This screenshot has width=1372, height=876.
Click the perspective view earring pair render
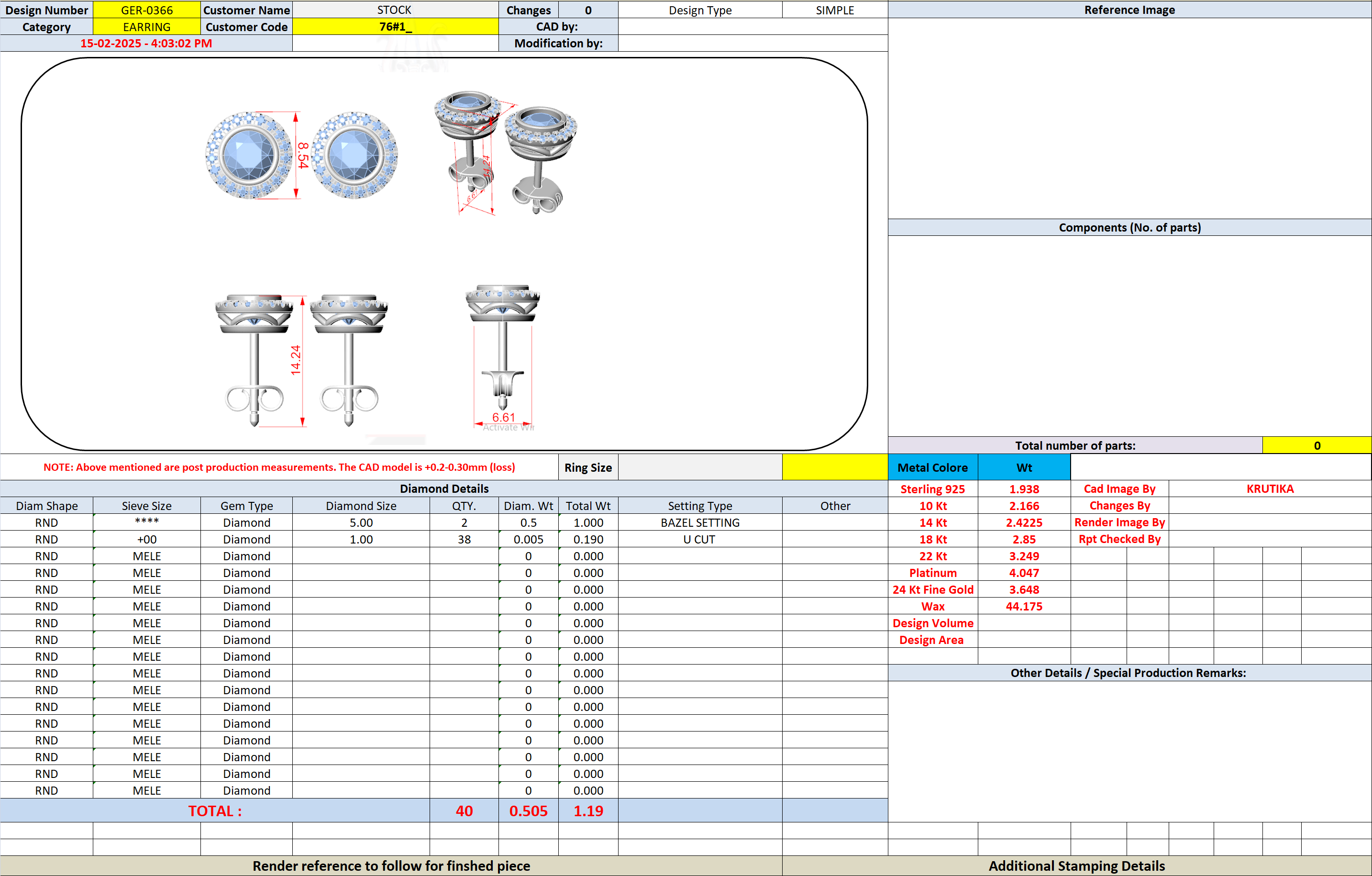[x=505, y=153]
